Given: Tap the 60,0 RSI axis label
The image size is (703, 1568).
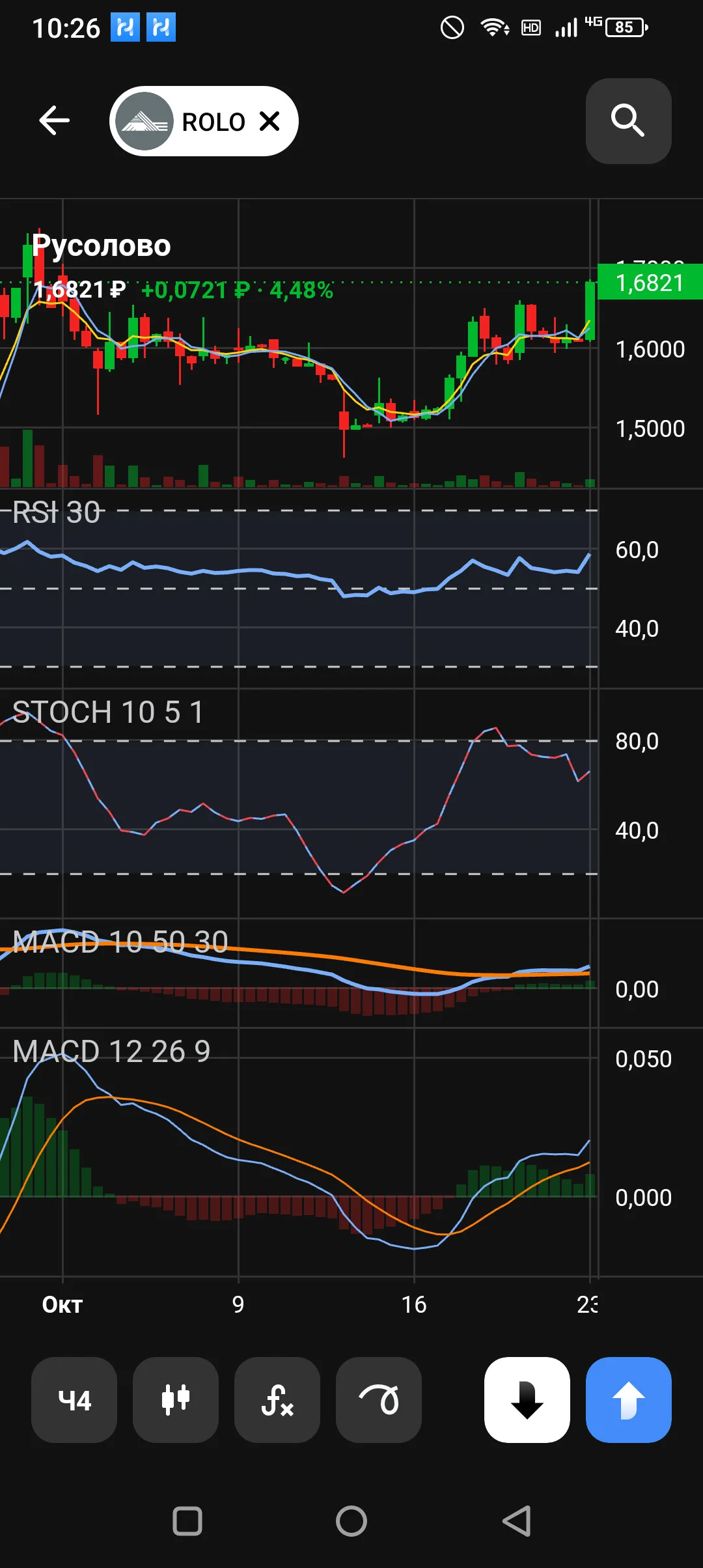Looking at the screenshot, I should tap(637, 550).
